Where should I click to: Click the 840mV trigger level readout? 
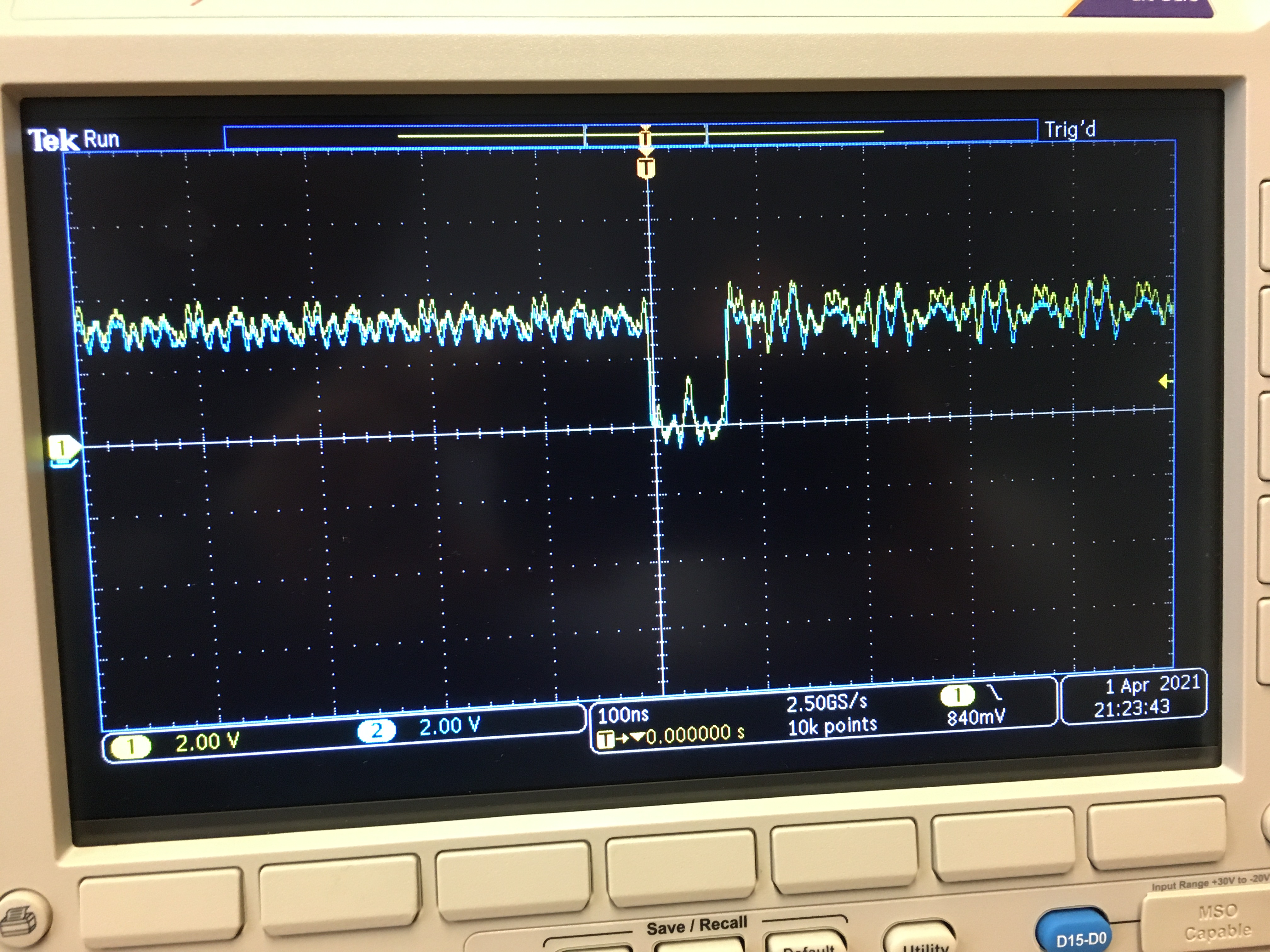pyautogui.click(x=976, y=717)
